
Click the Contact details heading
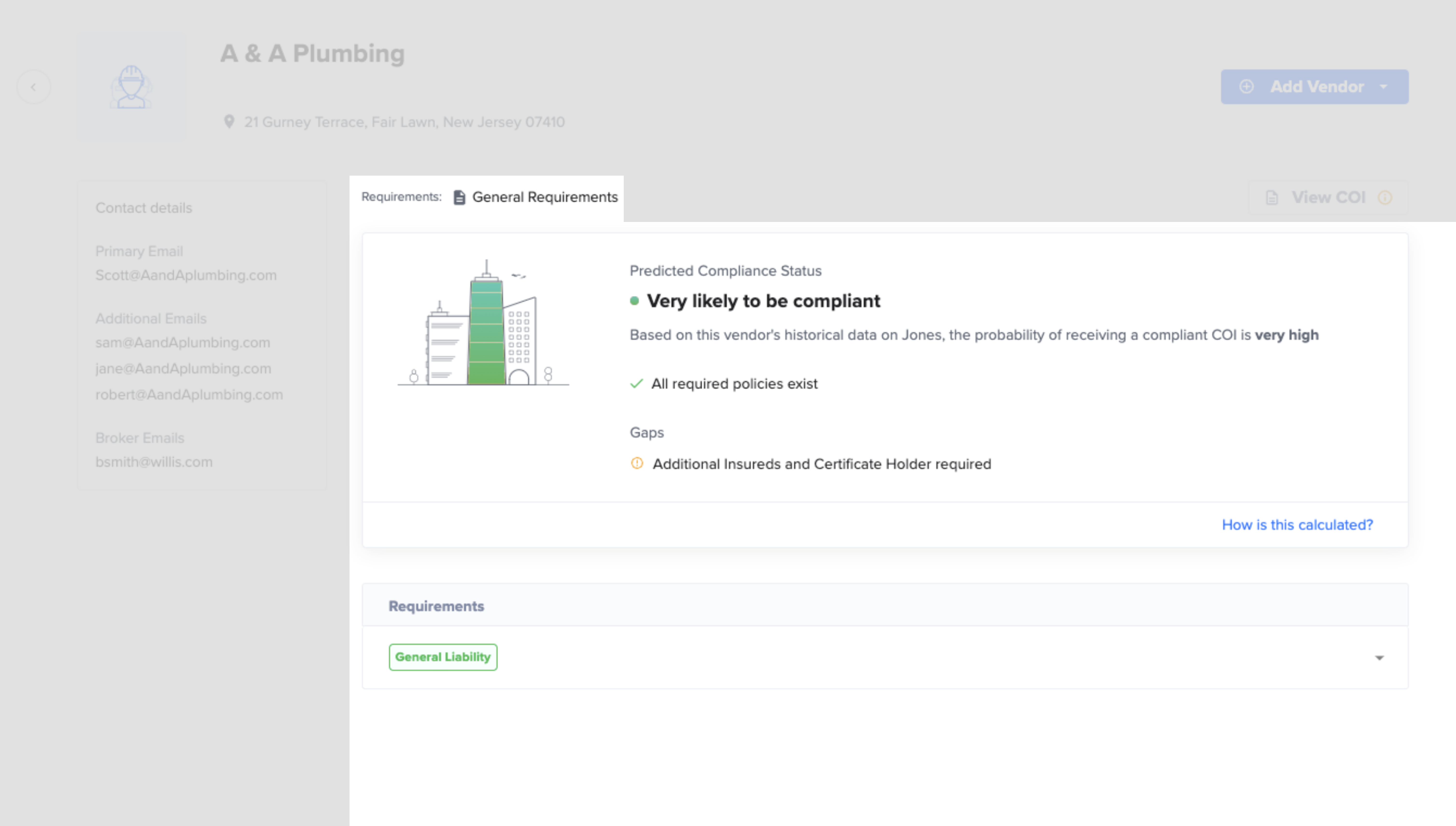point(144,208)
